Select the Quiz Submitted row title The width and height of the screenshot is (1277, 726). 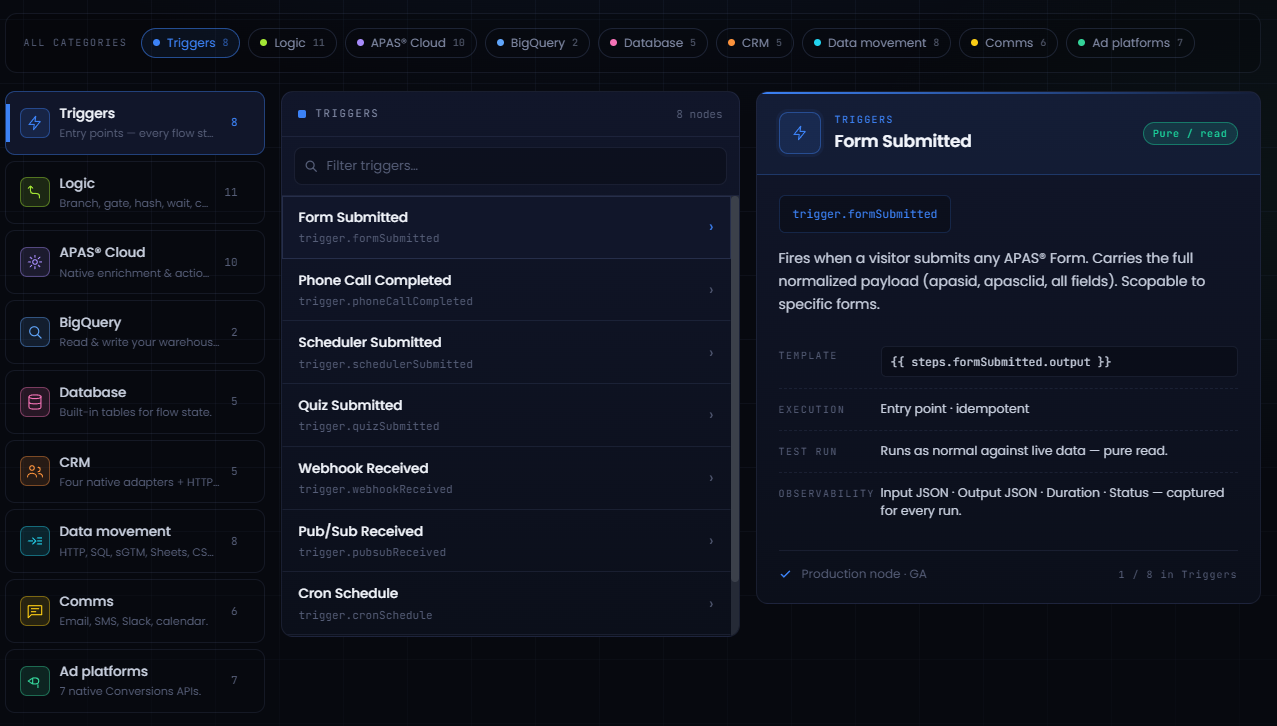tap(350, 406)
